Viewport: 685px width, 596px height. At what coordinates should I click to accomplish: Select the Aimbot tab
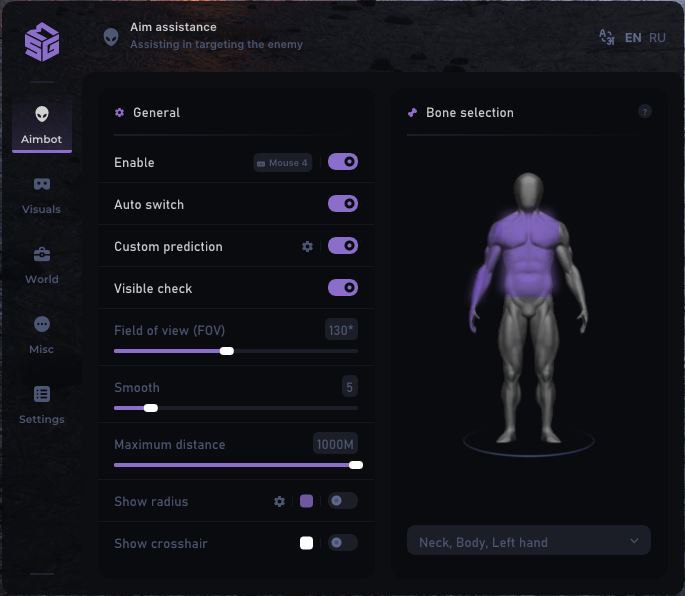(42, 125)
